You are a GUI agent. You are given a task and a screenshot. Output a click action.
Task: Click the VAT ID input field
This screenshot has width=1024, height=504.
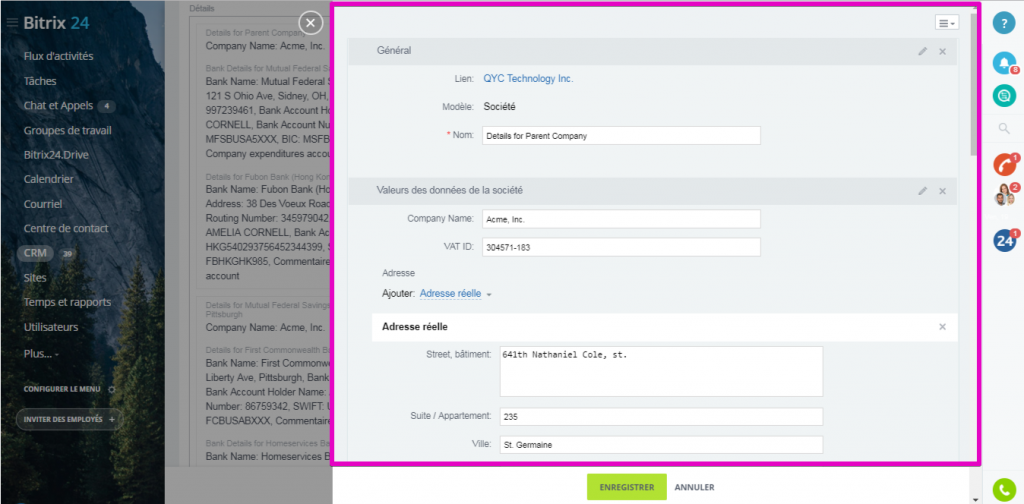(622, 247)
